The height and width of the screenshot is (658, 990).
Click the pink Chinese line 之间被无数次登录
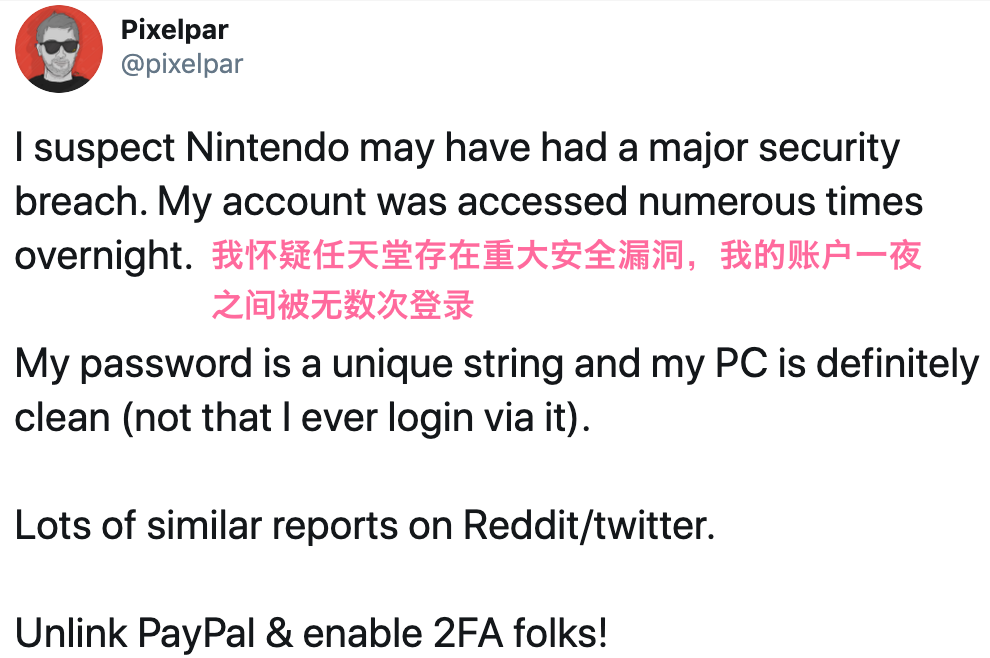coord(342,306)
